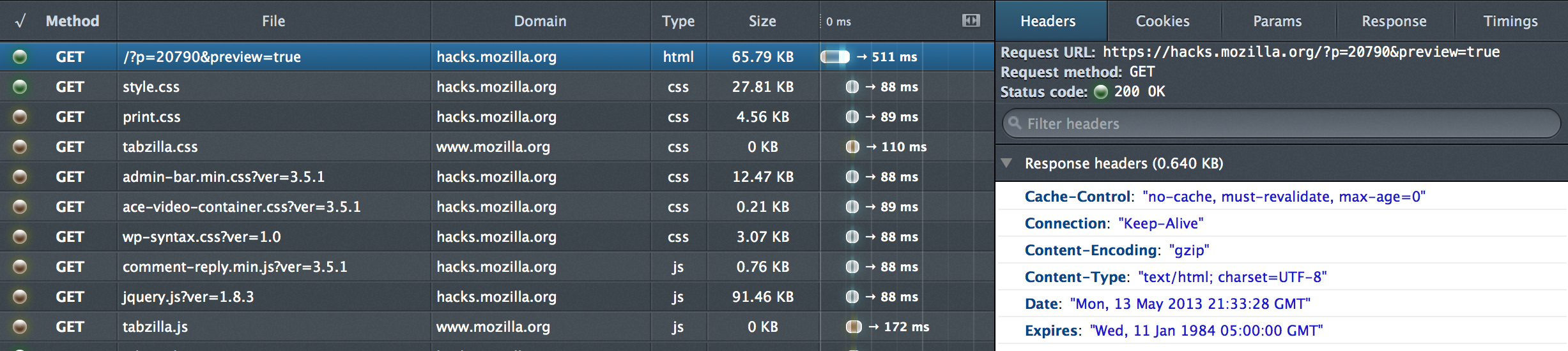Click the details pane toggle icon

tap(971, 21)
